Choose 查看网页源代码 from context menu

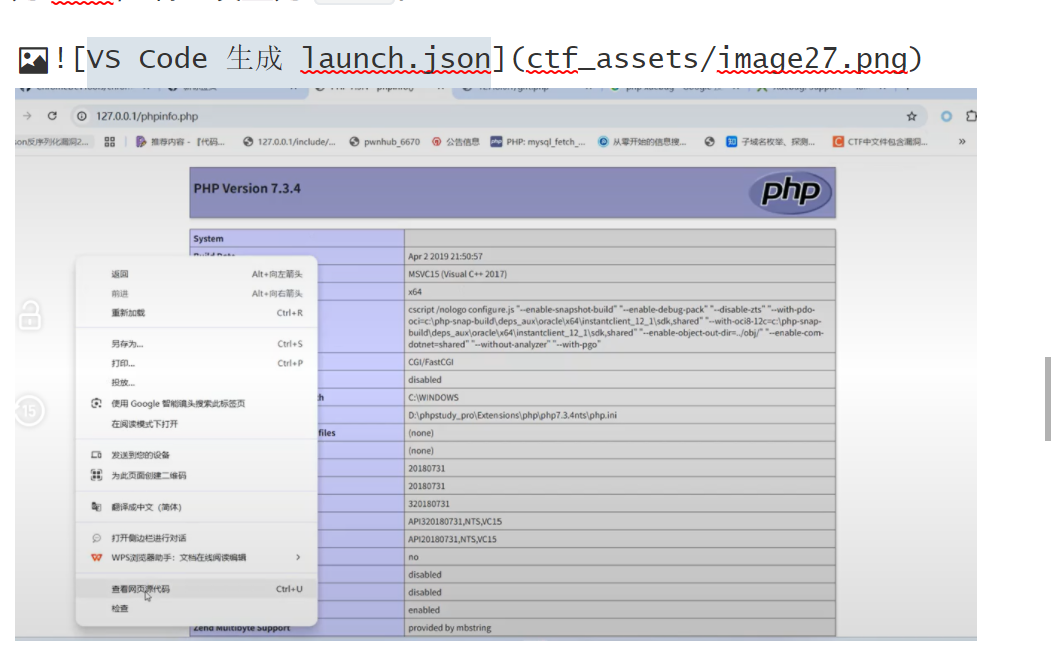196,589
